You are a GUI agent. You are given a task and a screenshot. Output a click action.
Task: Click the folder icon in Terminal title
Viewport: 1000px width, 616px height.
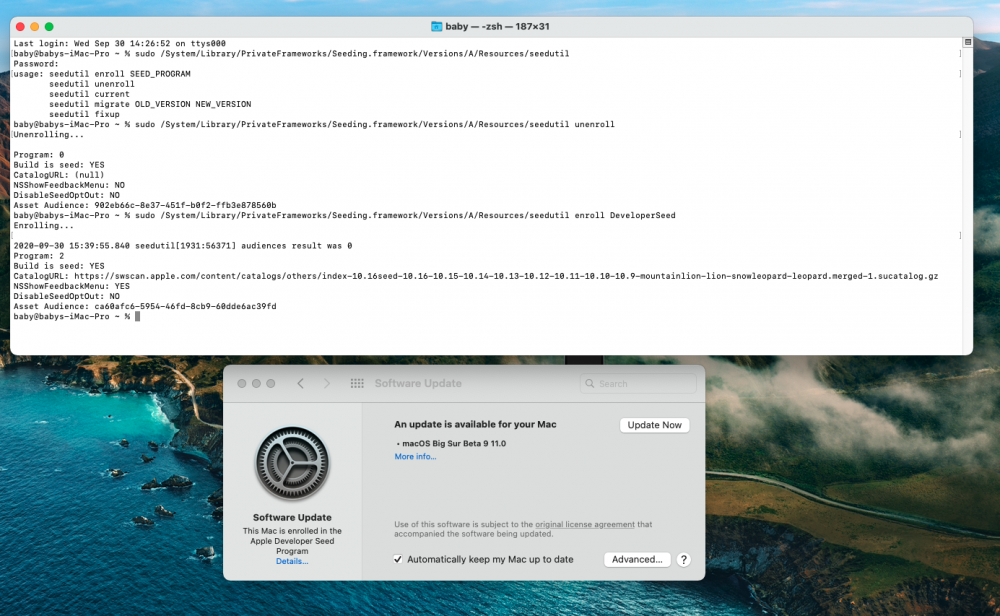[436, 26]
